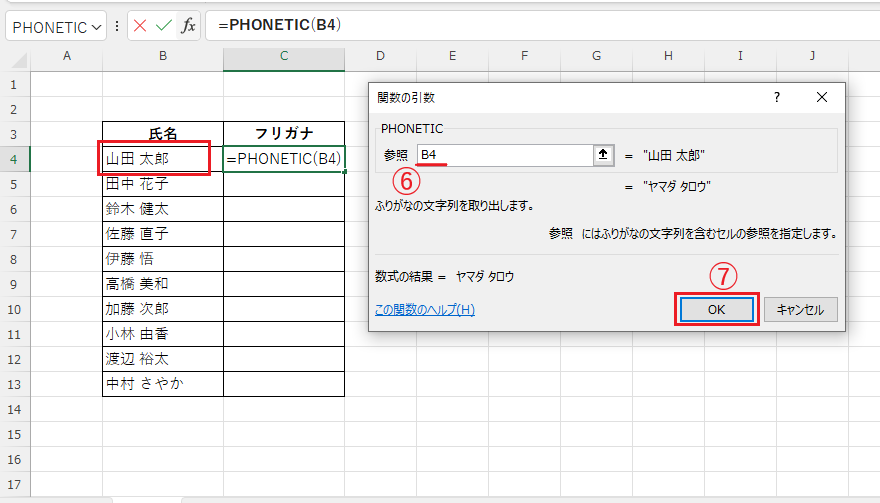880x503 pixels.
Task: Click the フリガナ header cell
Action: pos(284,134)
